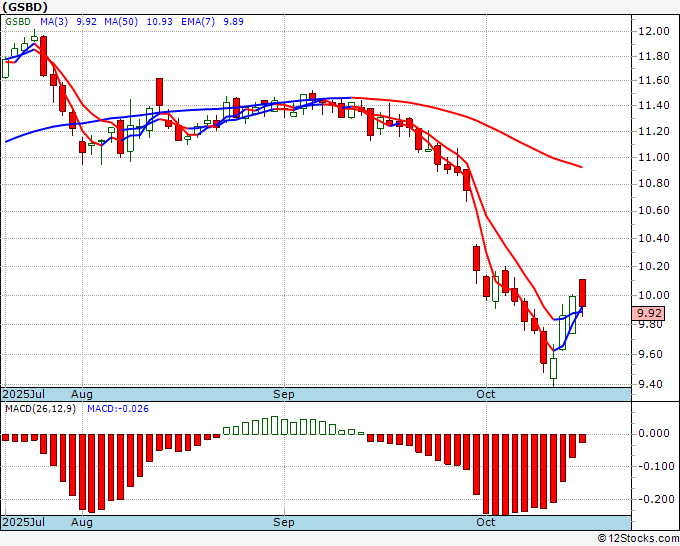The width and height of the screenshot is (680, 546).
Task: Click the MACD:-0.026 value label
Action: (118, 409)
